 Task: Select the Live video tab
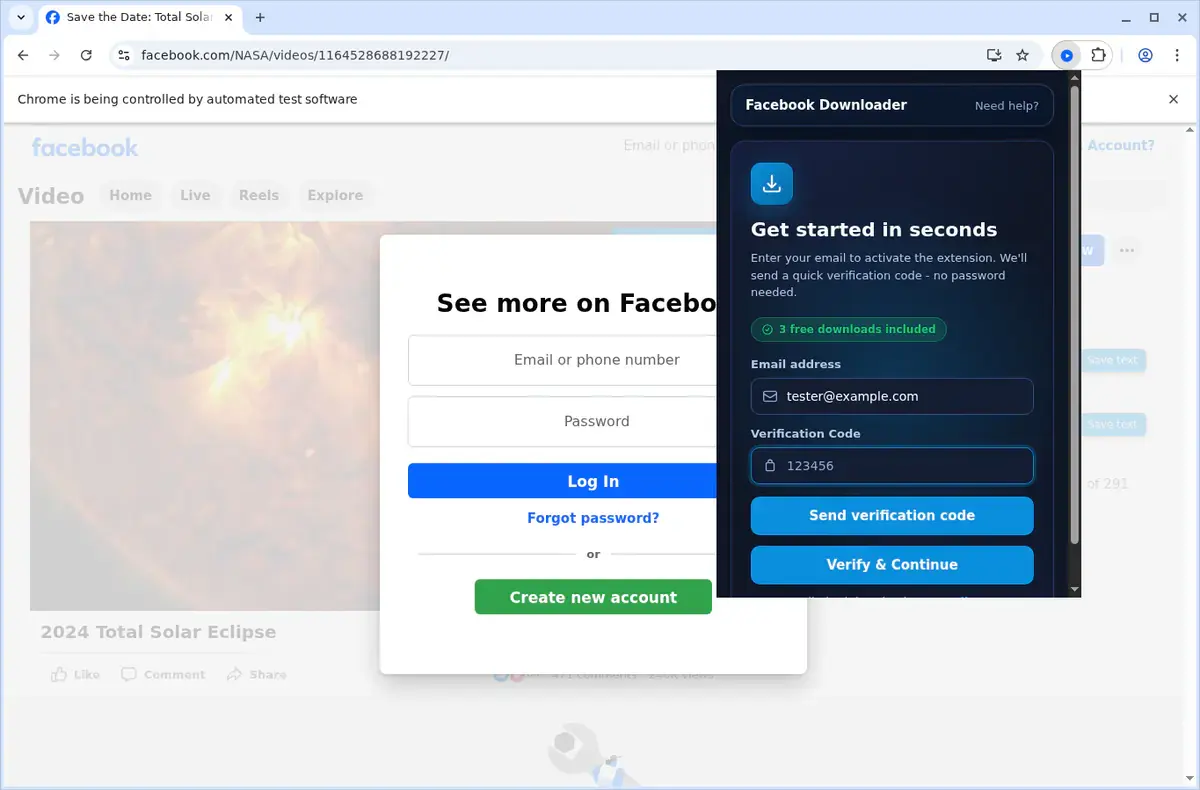tap(195, 195)
